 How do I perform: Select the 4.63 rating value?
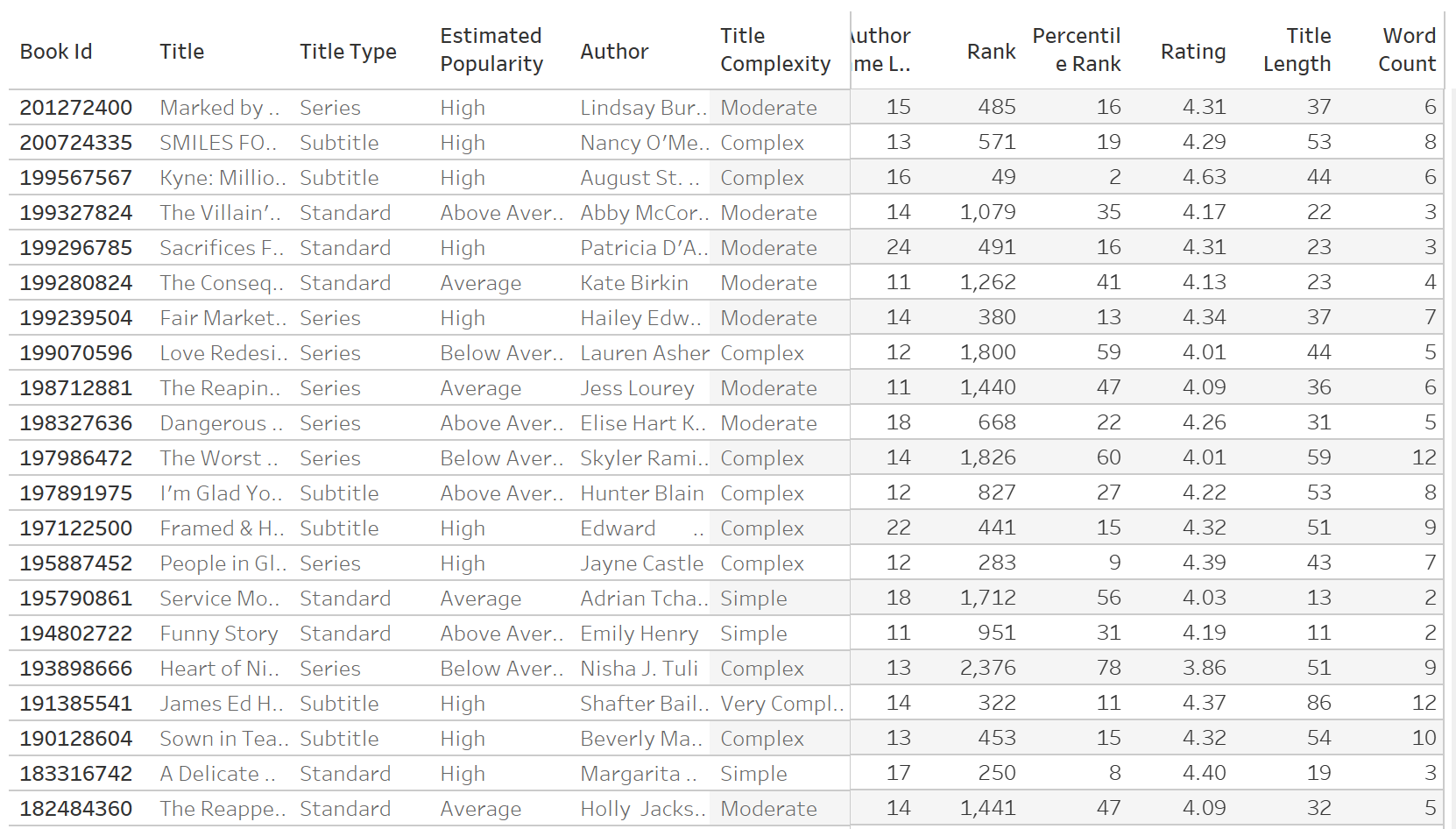pyautogui.click(x=1204, y=178)
